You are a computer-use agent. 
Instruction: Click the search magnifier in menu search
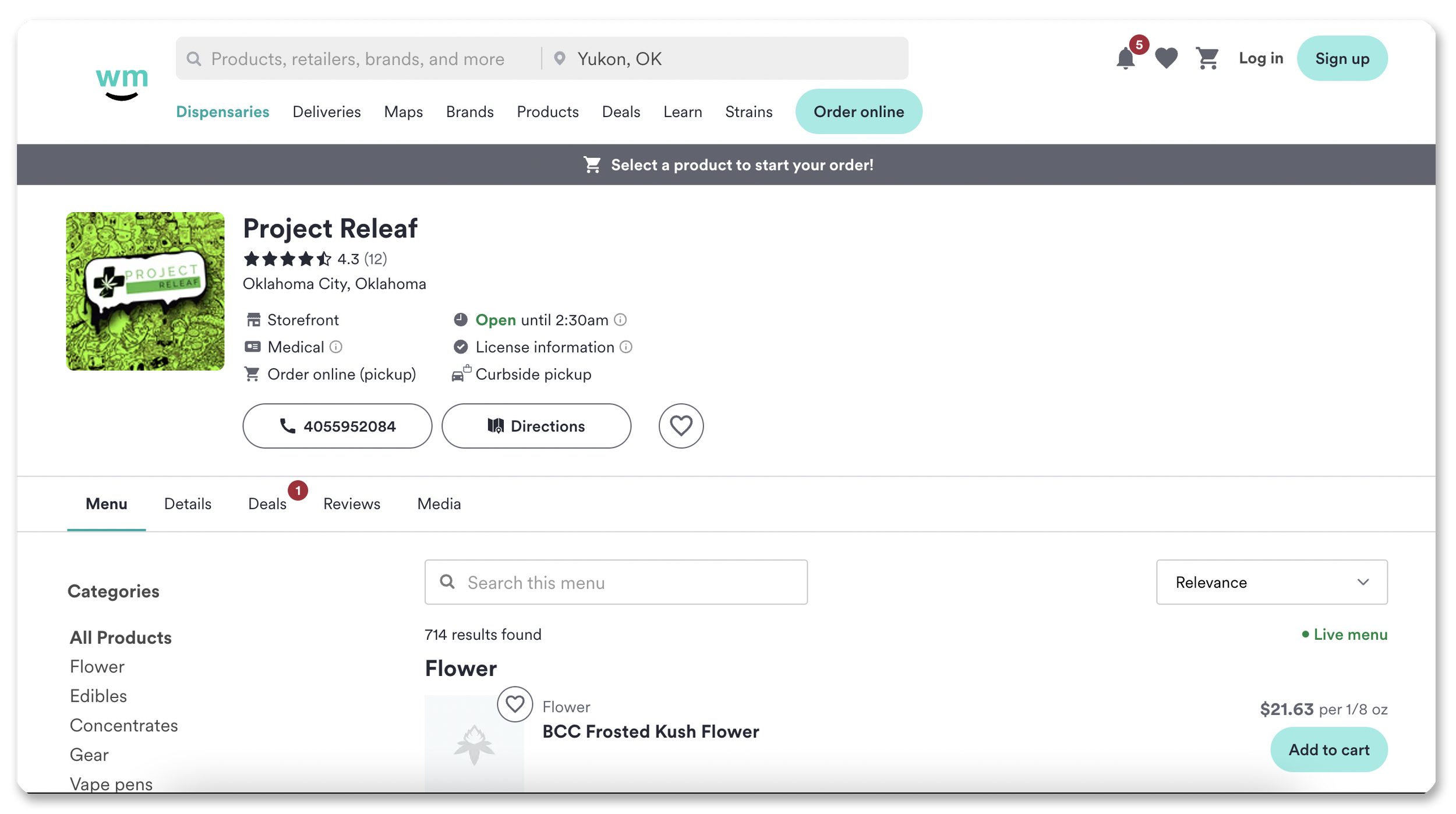tap(447, 582)
